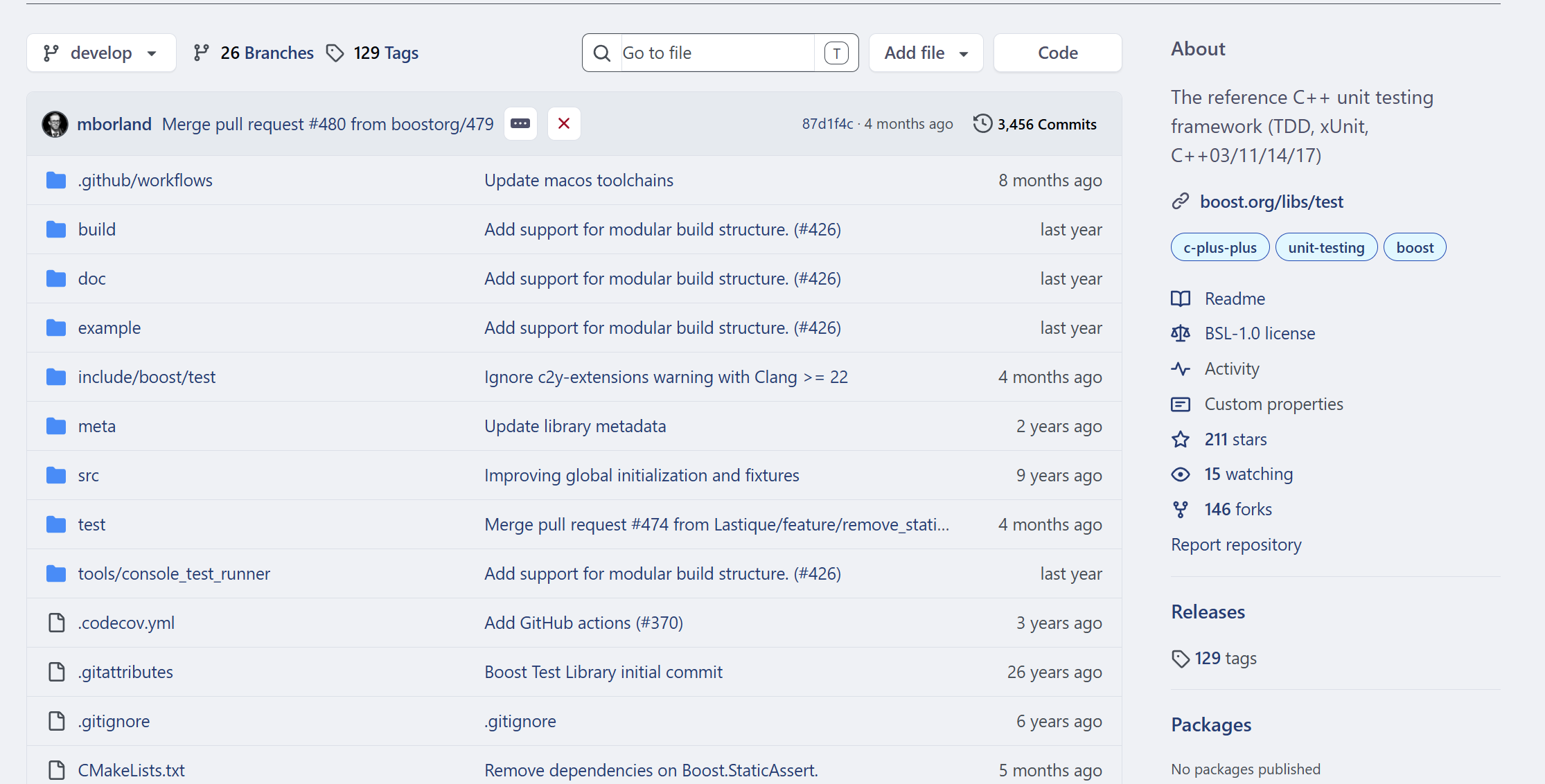Click the fork icon beside 146 forks
This screenshot has width=1545, height=784.
click(x=1181, y=510)
